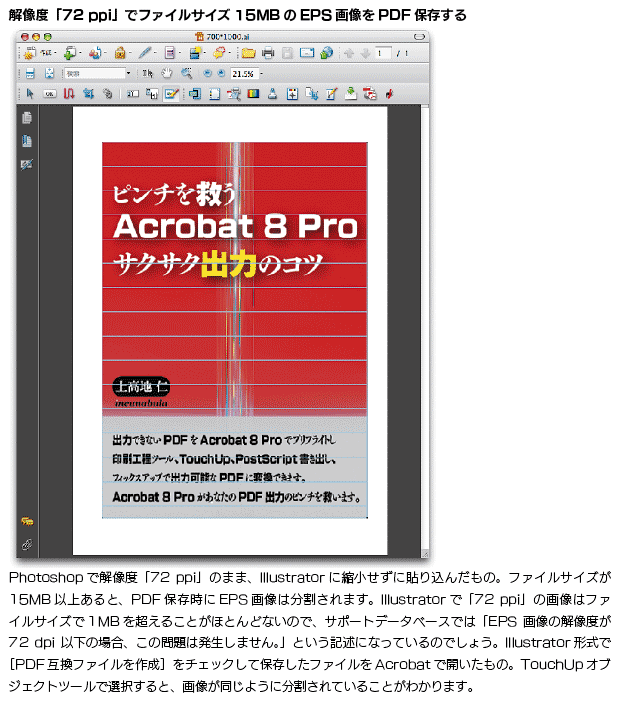Viewport: 621px width, 703px height.
Task: Click the Forms task icon
Action: (169, 53)
